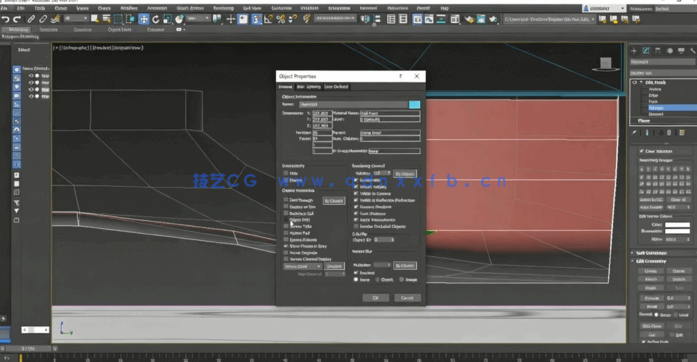This screenshot has height=362, width=697.
Task: Activate the Select and Place tool
Action: [179, 19]
